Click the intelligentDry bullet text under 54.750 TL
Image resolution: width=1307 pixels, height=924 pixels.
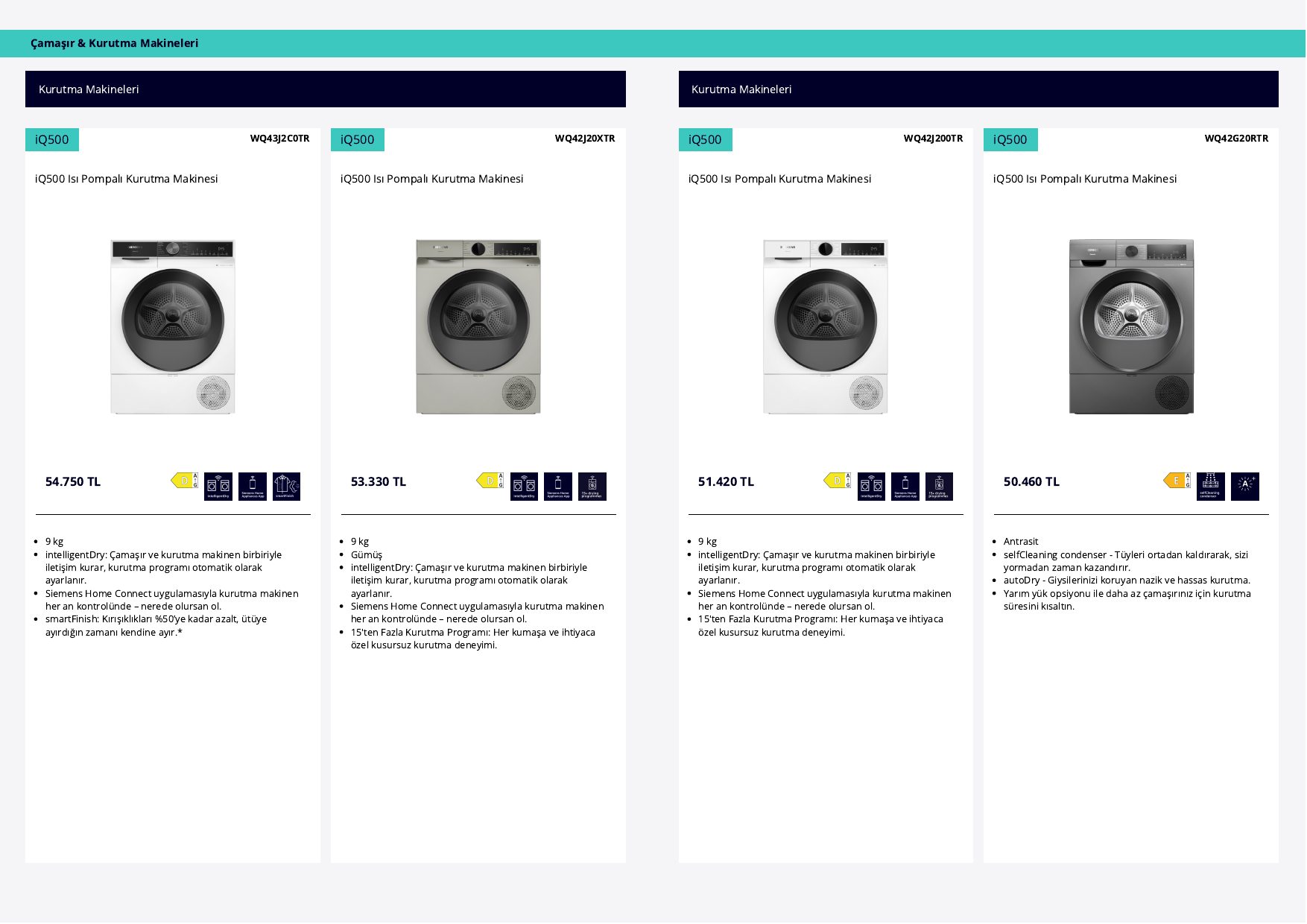tap(163, 568)
